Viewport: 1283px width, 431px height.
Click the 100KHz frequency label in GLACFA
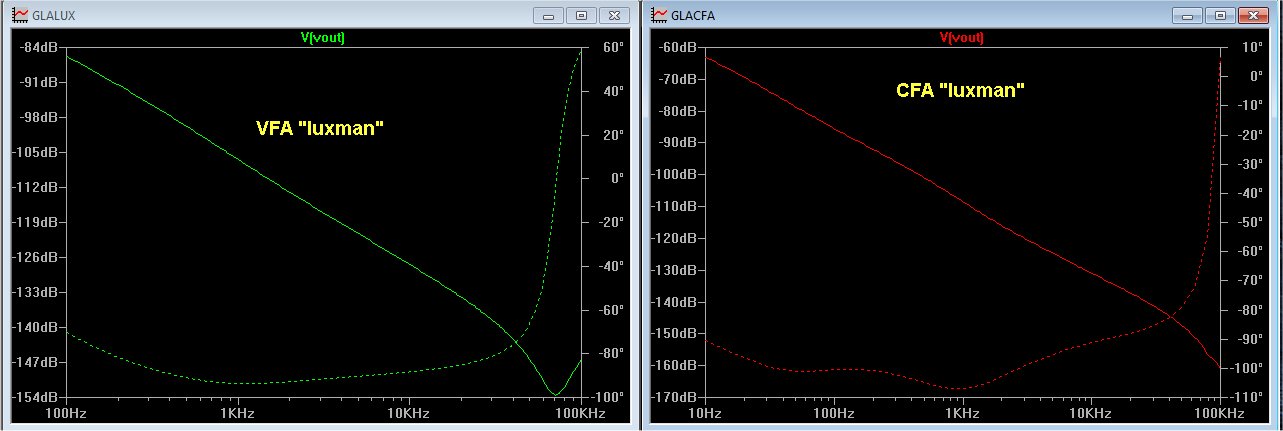coord(1221,413)
